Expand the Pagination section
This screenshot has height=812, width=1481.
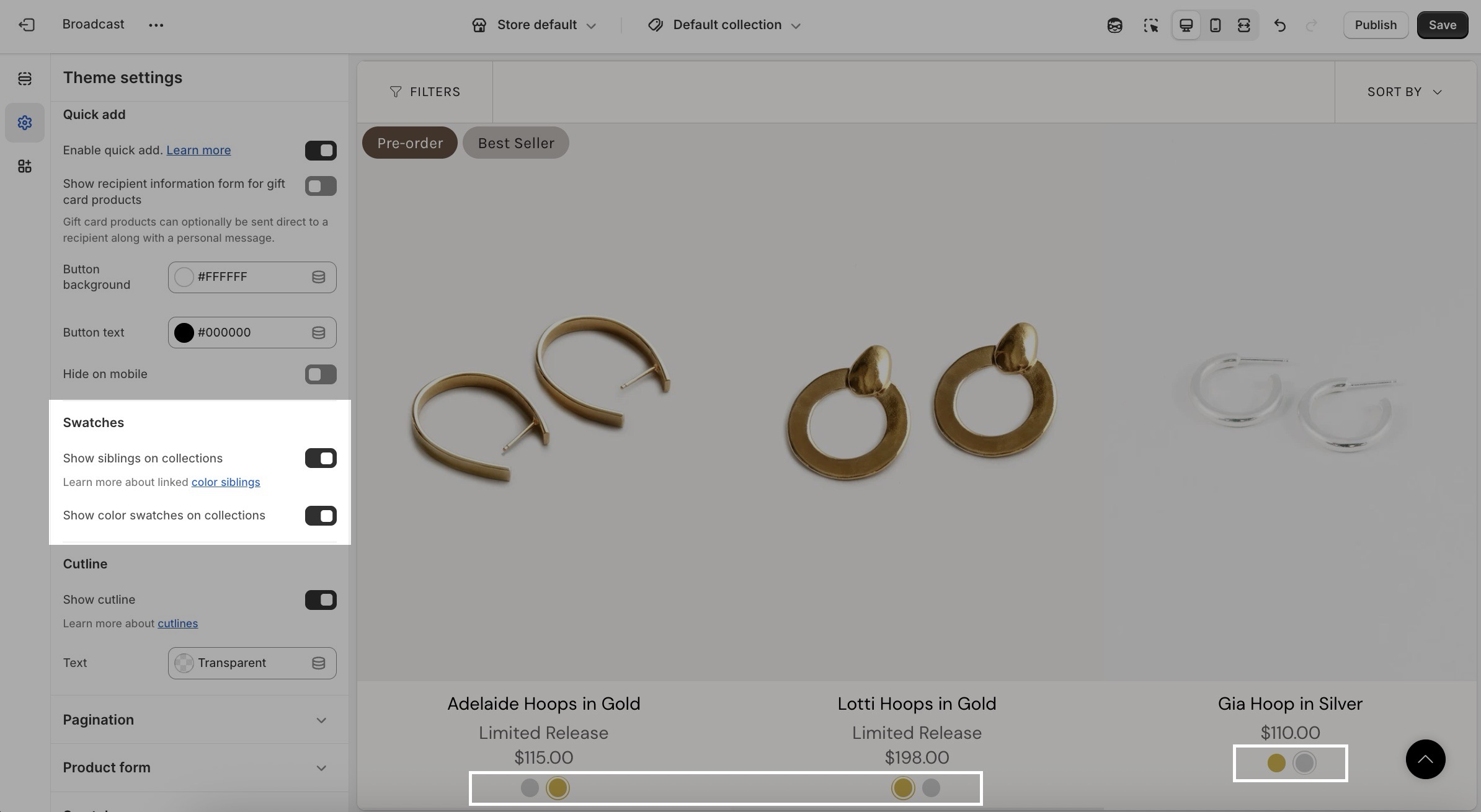pyautogui.click(x=198, y=720)
